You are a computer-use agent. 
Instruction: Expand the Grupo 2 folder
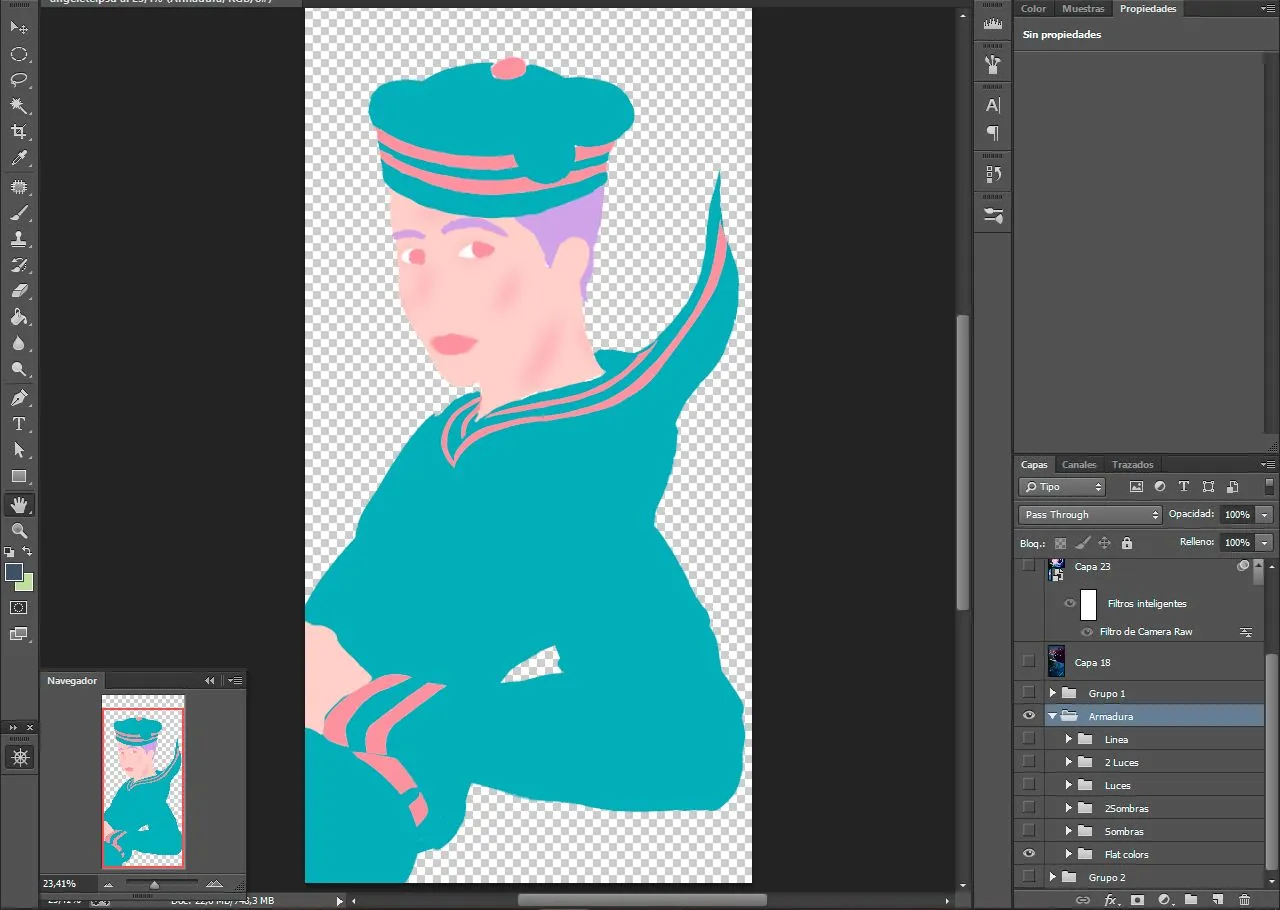pyautogui.click(x=1052, y=877)
